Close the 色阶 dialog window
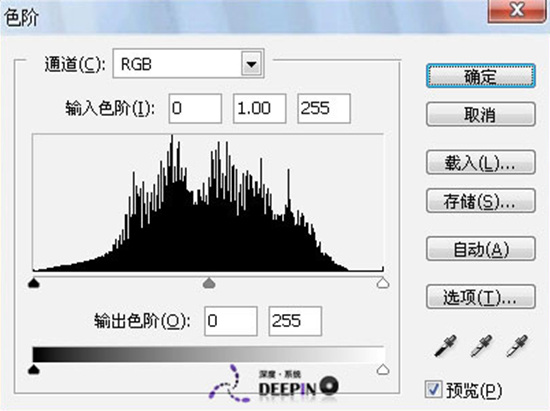550x411 pixels. tap(516, 11)
